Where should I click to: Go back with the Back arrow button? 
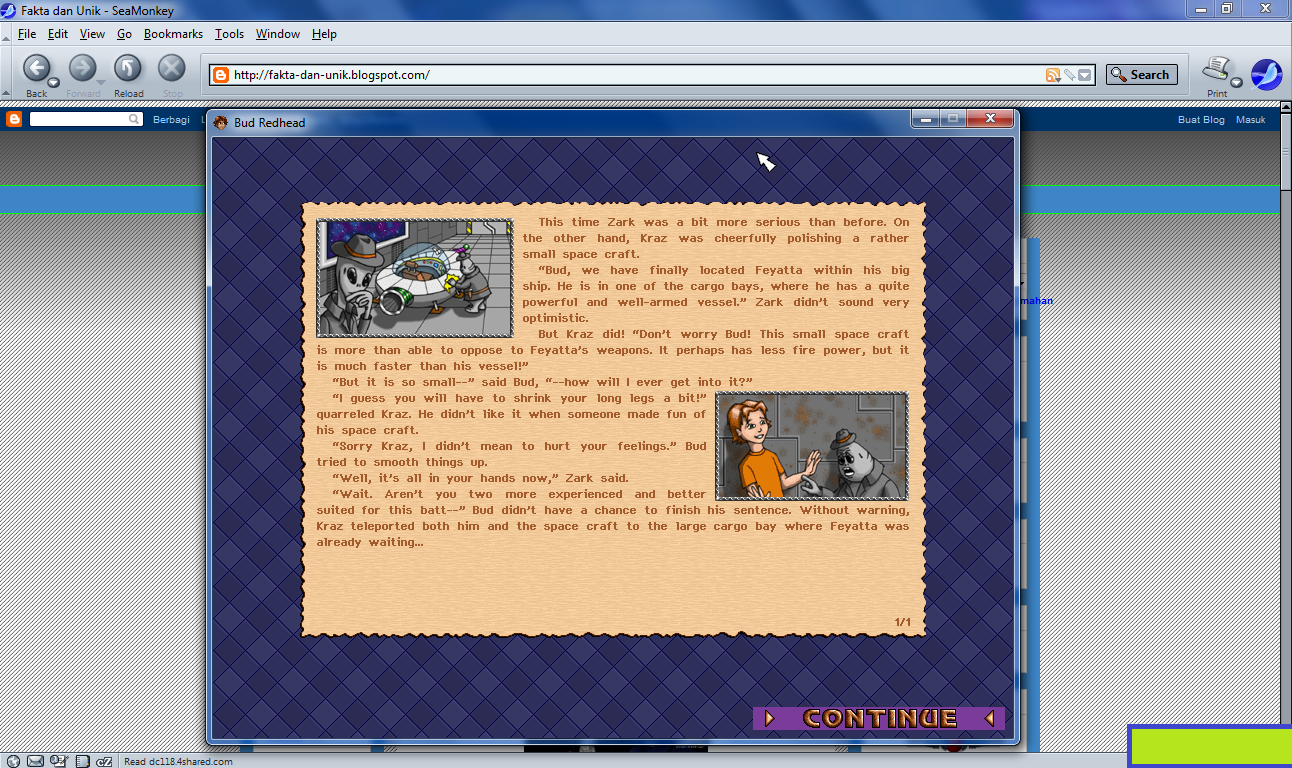coord(36,68)
